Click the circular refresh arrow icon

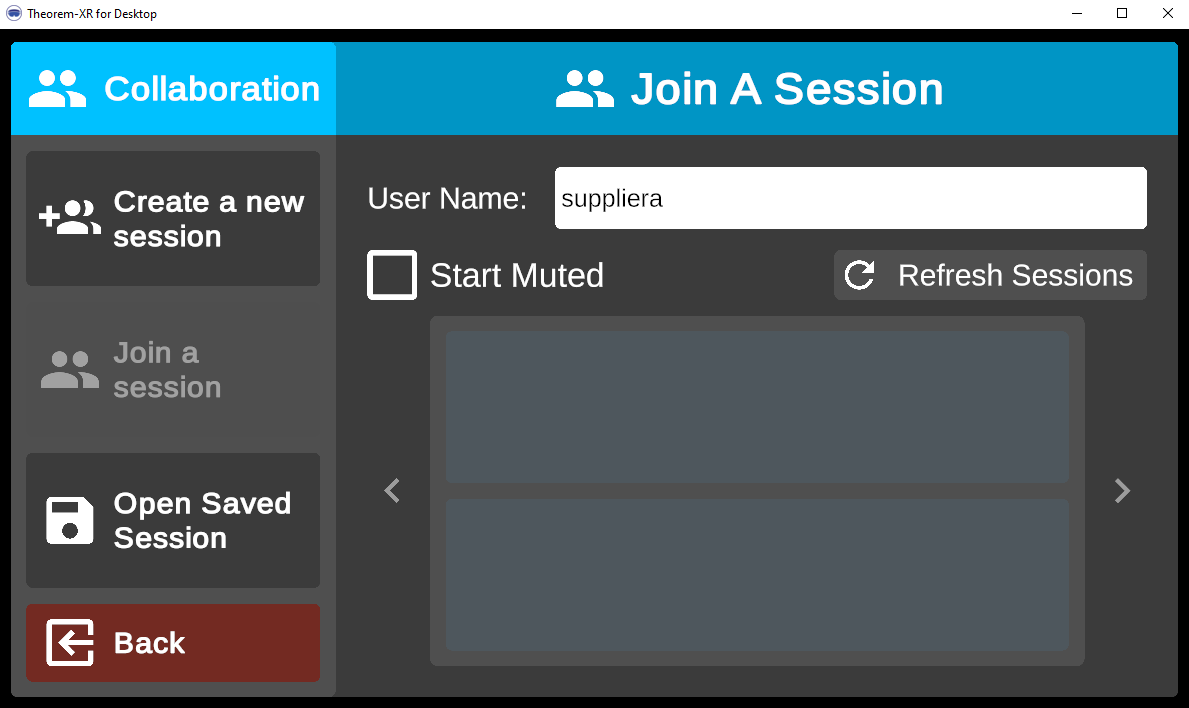pos(860,275)
